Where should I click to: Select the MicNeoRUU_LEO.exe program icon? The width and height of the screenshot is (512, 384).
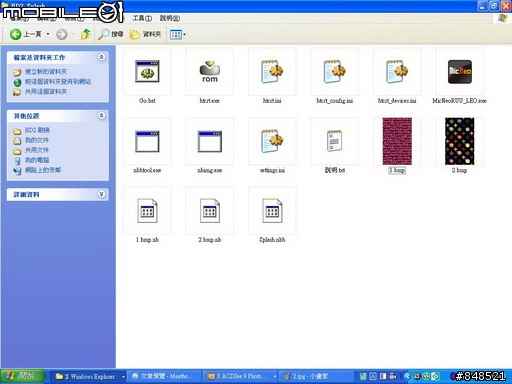coord(459,71)
